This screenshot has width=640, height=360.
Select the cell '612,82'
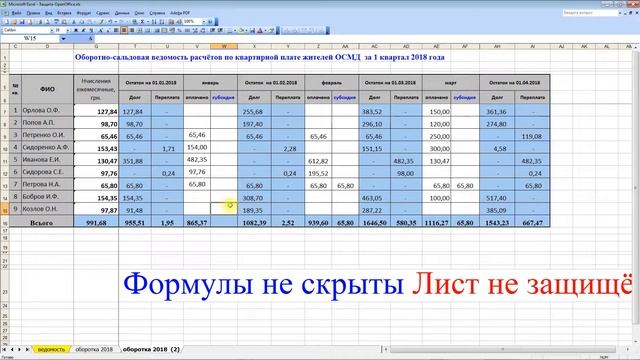318,161
